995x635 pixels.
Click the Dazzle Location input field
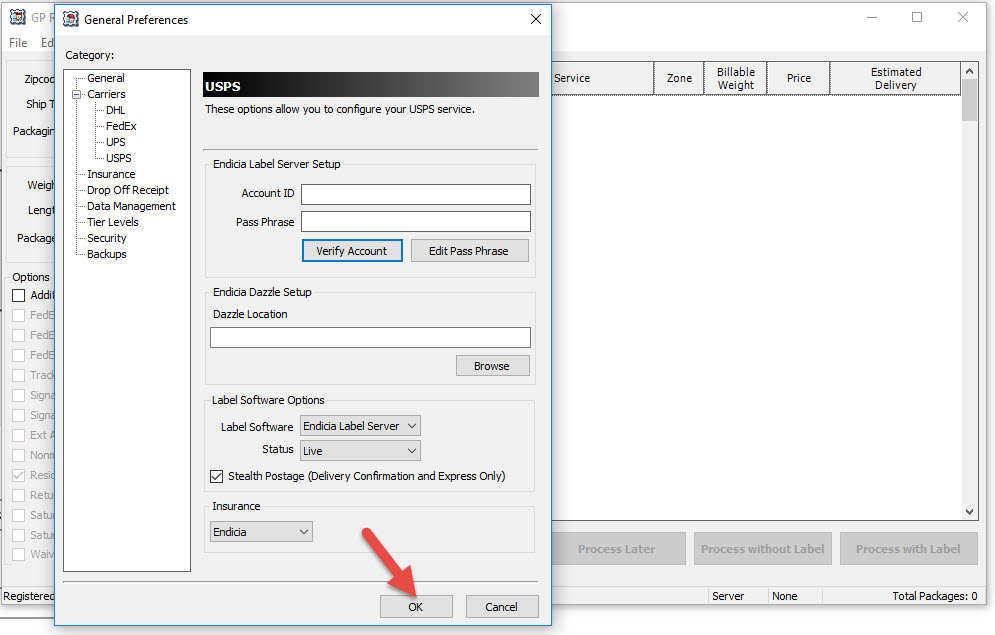(x=370, y=337)
